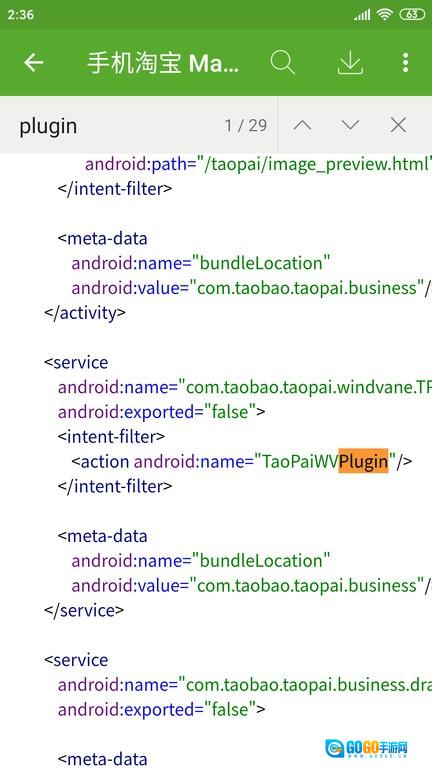Tap the <intent-filter> opening tag
This screenshot has width=432, height=768.
click(111, 436)
